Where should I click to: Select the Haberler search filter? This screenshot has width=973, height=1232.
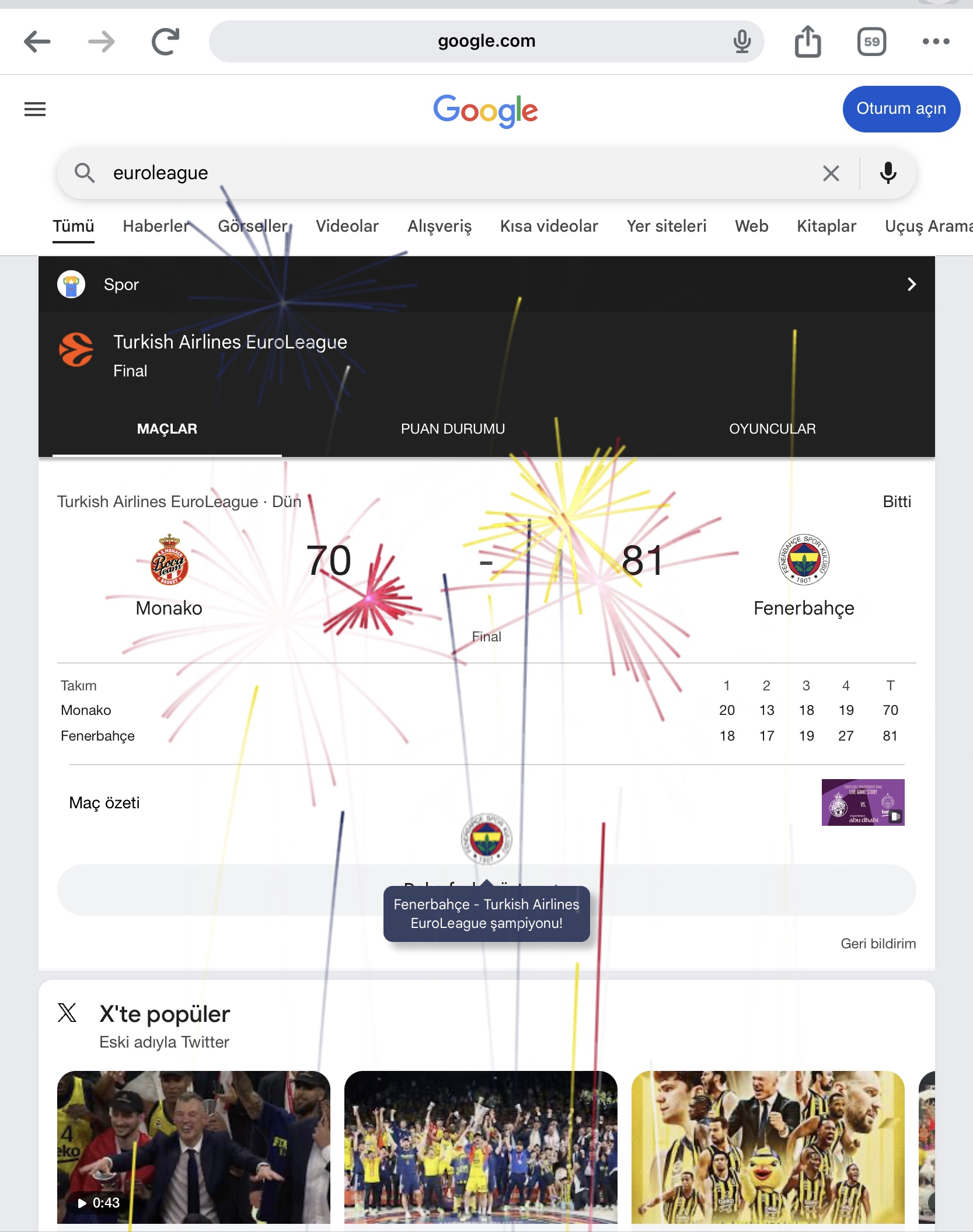156,226
